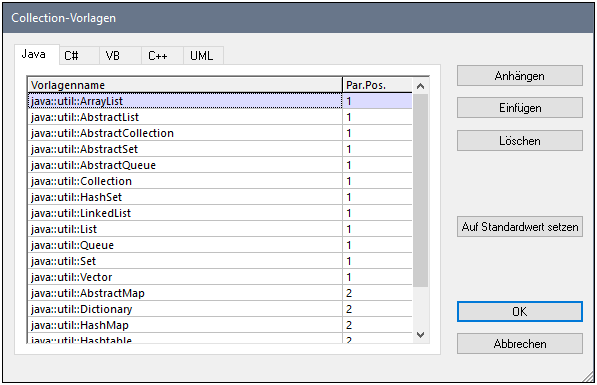Click the Anhängen button

pos(520,76)
